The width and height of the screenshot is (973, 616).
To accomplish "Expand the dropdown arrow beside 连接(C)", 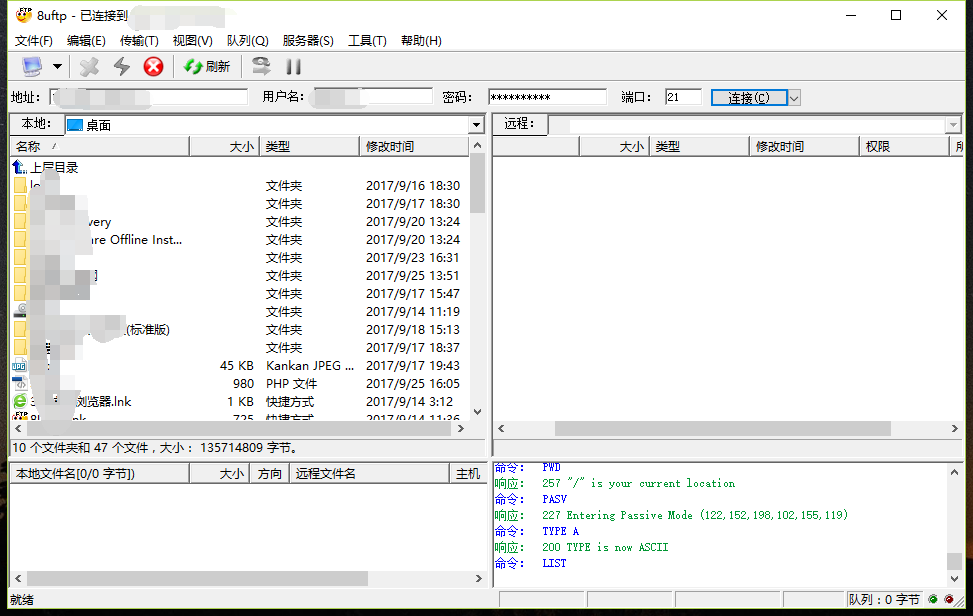I will coord(794,97).
